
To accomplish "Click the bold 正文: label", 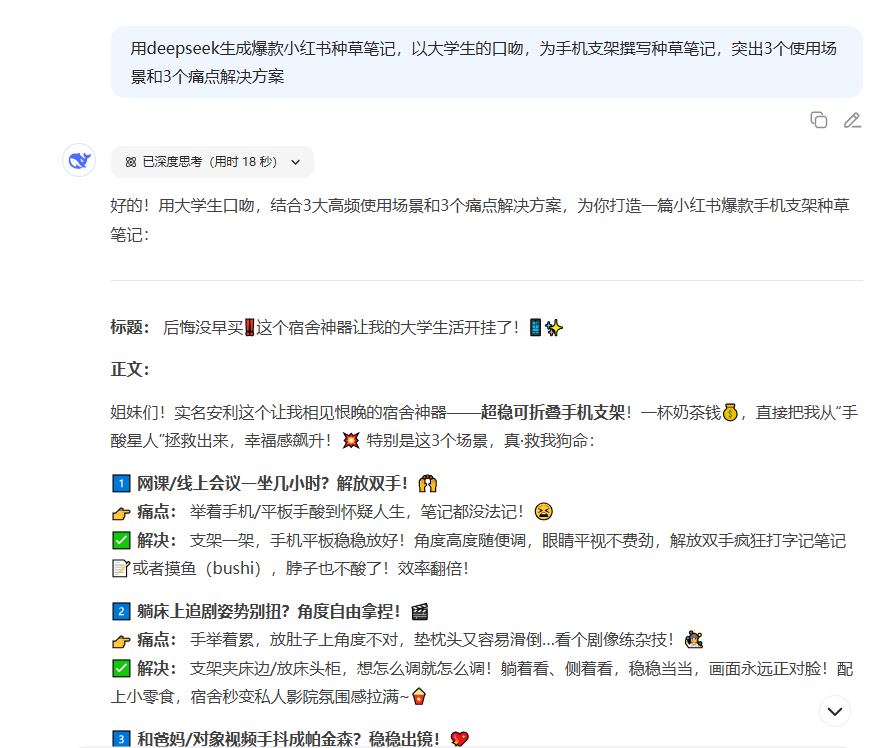I will [130, 369].
